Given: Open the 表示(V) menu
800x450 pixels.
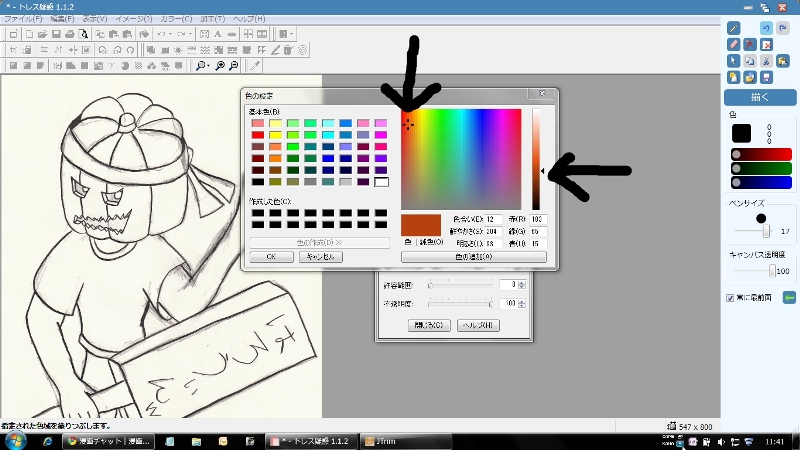Looking at the screenshot, I should point(95,19).
